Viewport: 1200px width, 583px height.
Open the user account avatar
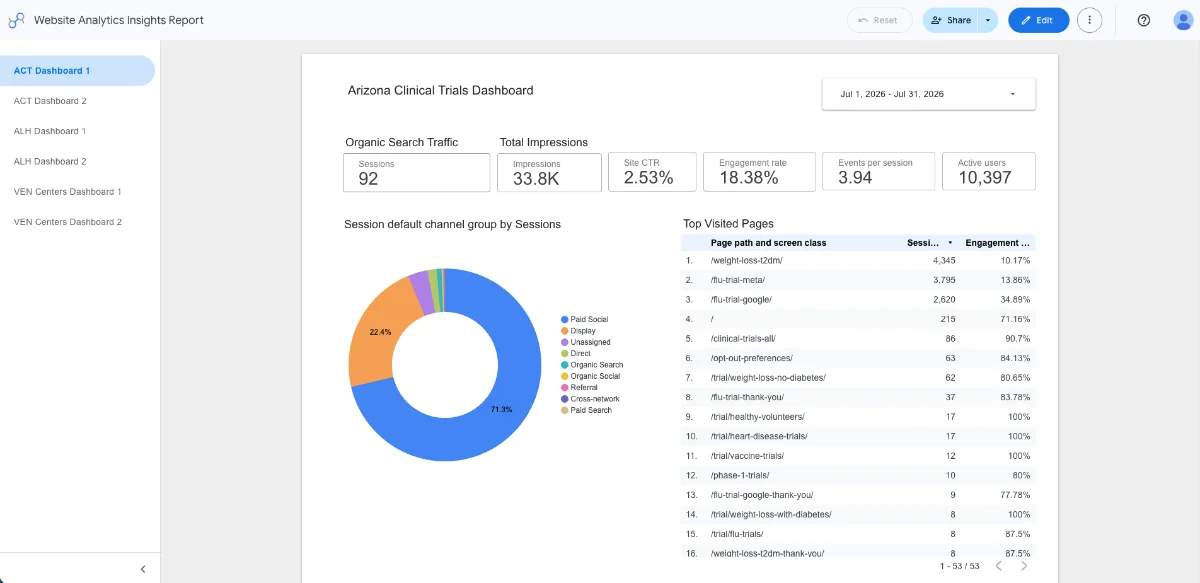[1183, 20]
